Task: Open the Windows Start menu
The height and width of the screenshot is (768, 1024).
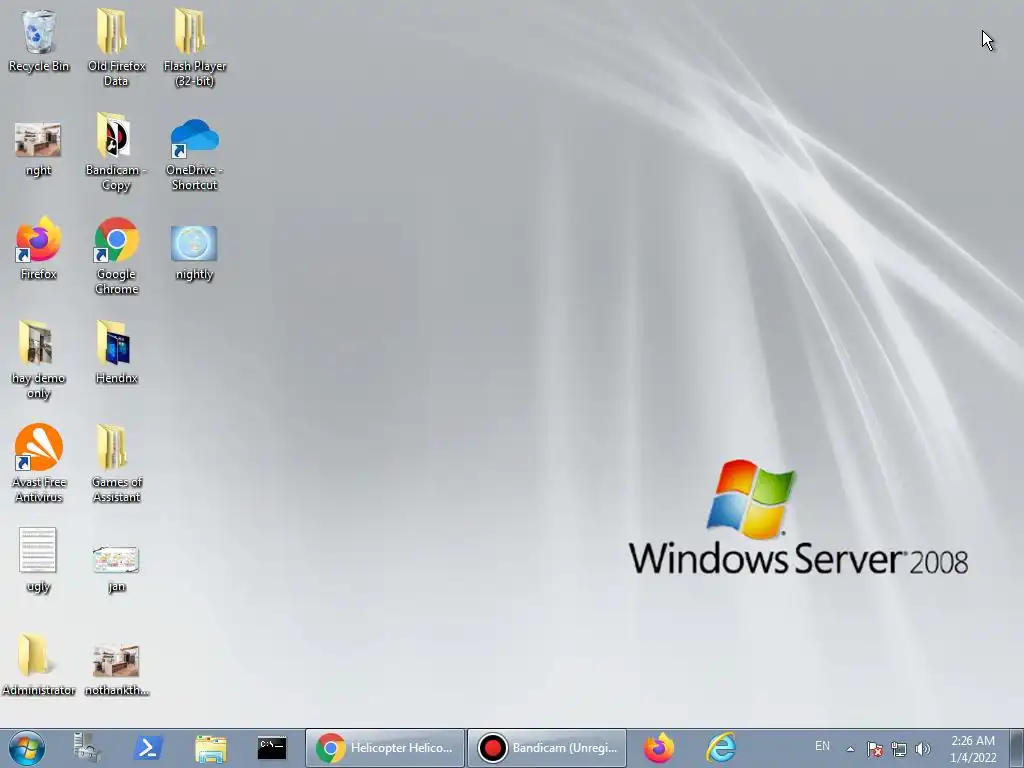Action: click(x=27, y=748)
